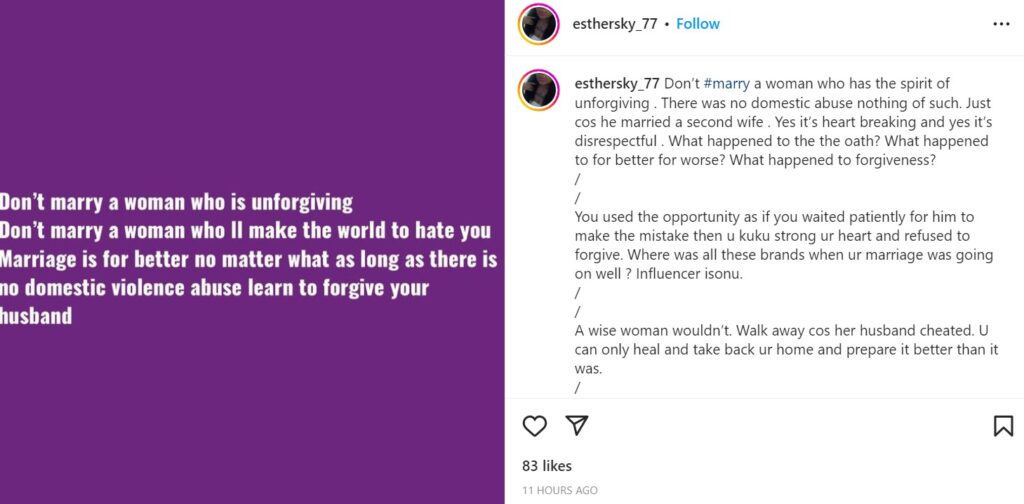
Task: Open the three-dot more options menu
Action: [x=1001, y=24]
